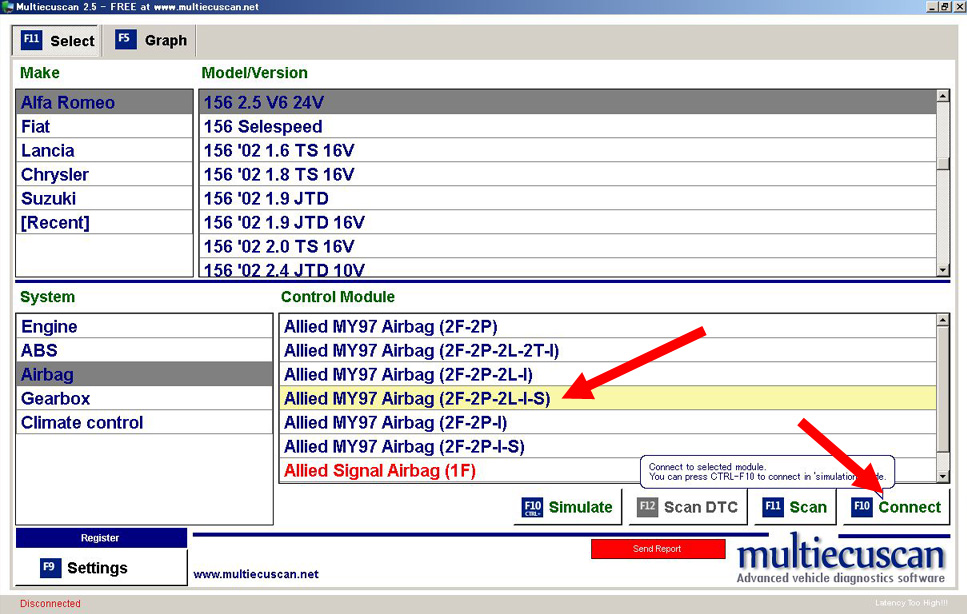
Task: Choose Suzuki in the Make list
Action: 104,199
